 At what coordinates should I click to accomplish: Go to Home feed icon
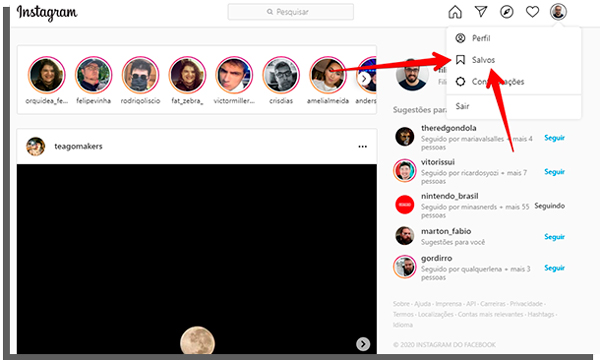[455, 12]
